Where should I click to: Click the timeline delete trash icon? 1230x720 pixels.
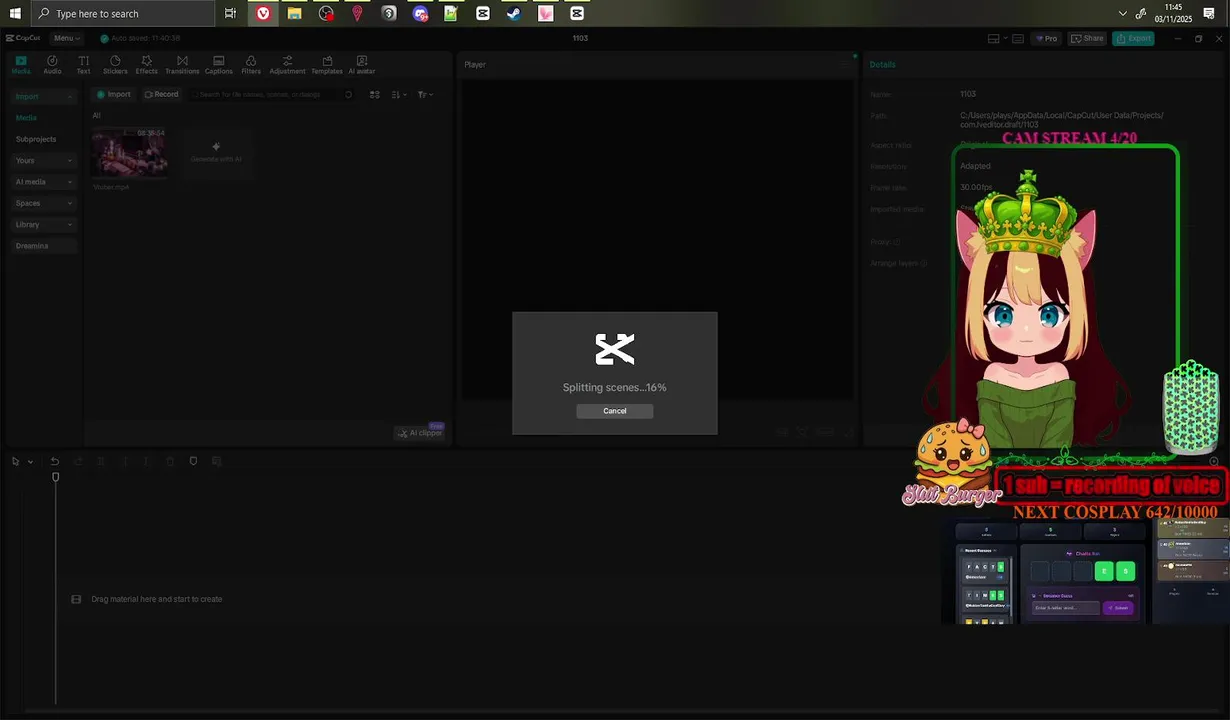pyautogui.click(x=170, y=461)
